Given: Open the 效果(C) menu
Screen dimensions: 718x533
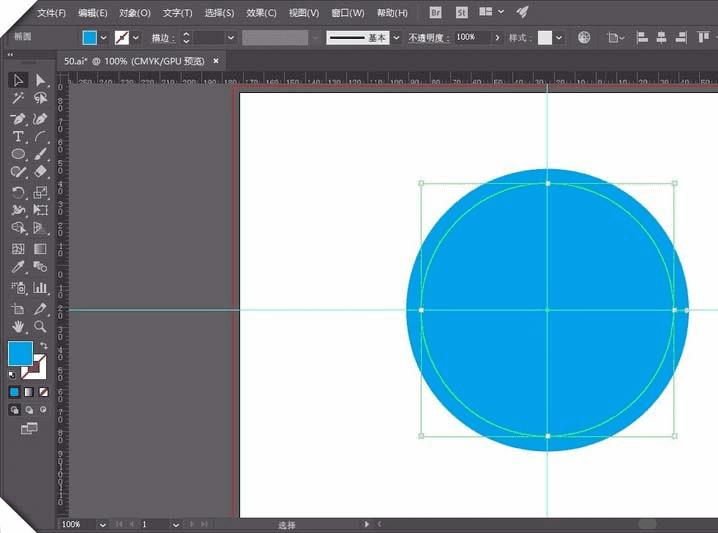Looking at the screenshot, I should pos(262,13).
